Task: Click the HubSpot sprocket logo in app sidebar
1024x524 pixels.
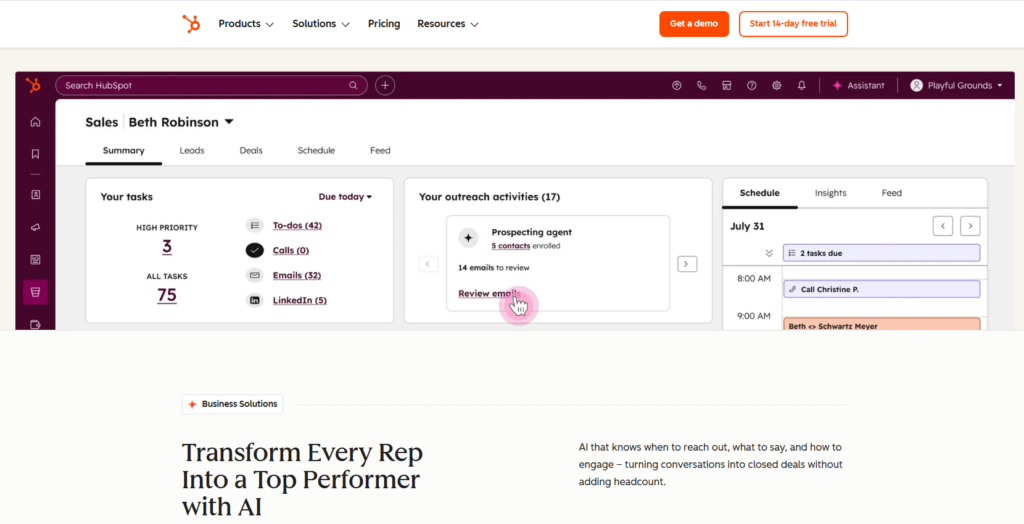Action: click(x=33, y=85)
